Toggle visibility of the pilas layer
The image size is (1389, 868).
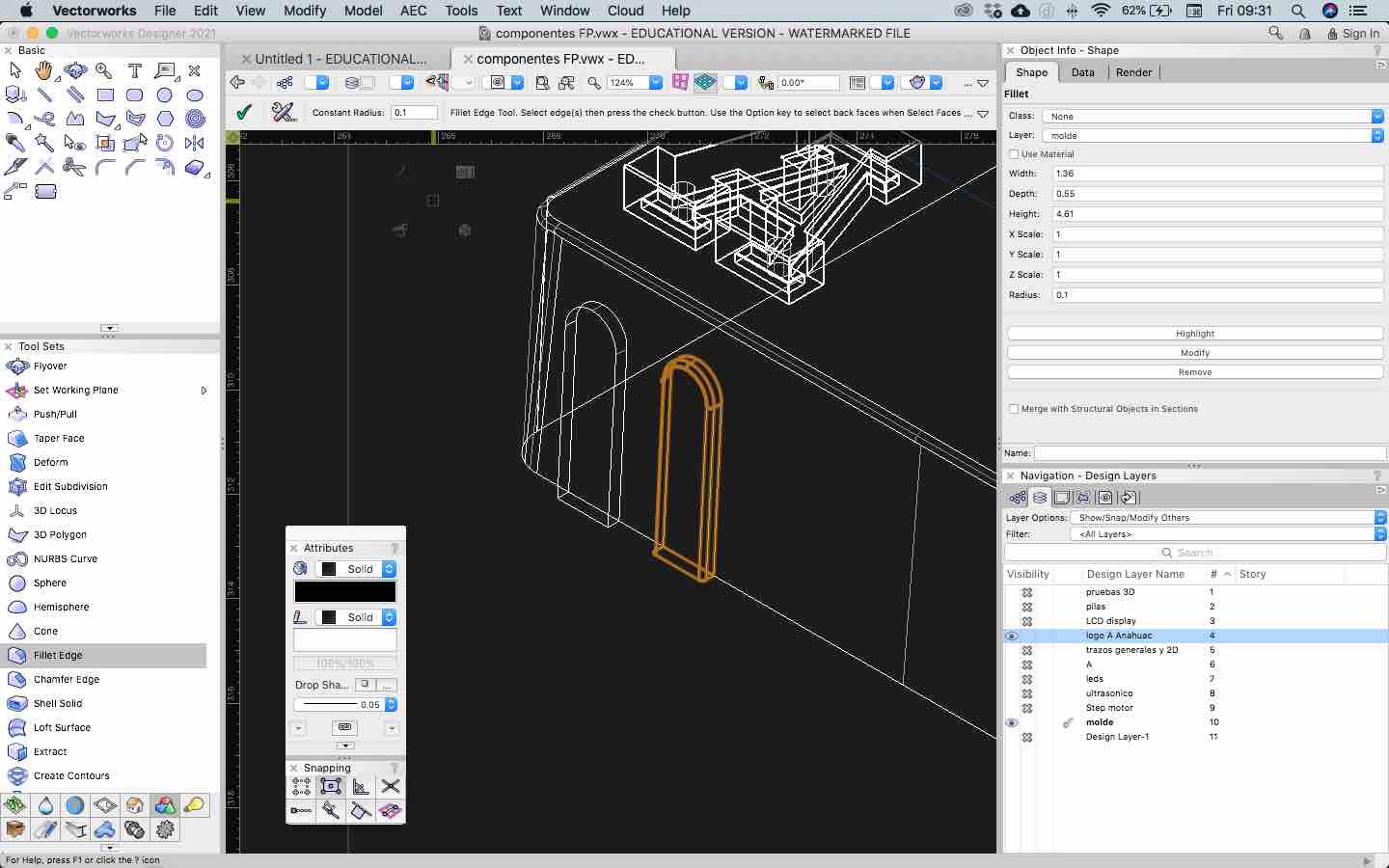(1026, 607)
